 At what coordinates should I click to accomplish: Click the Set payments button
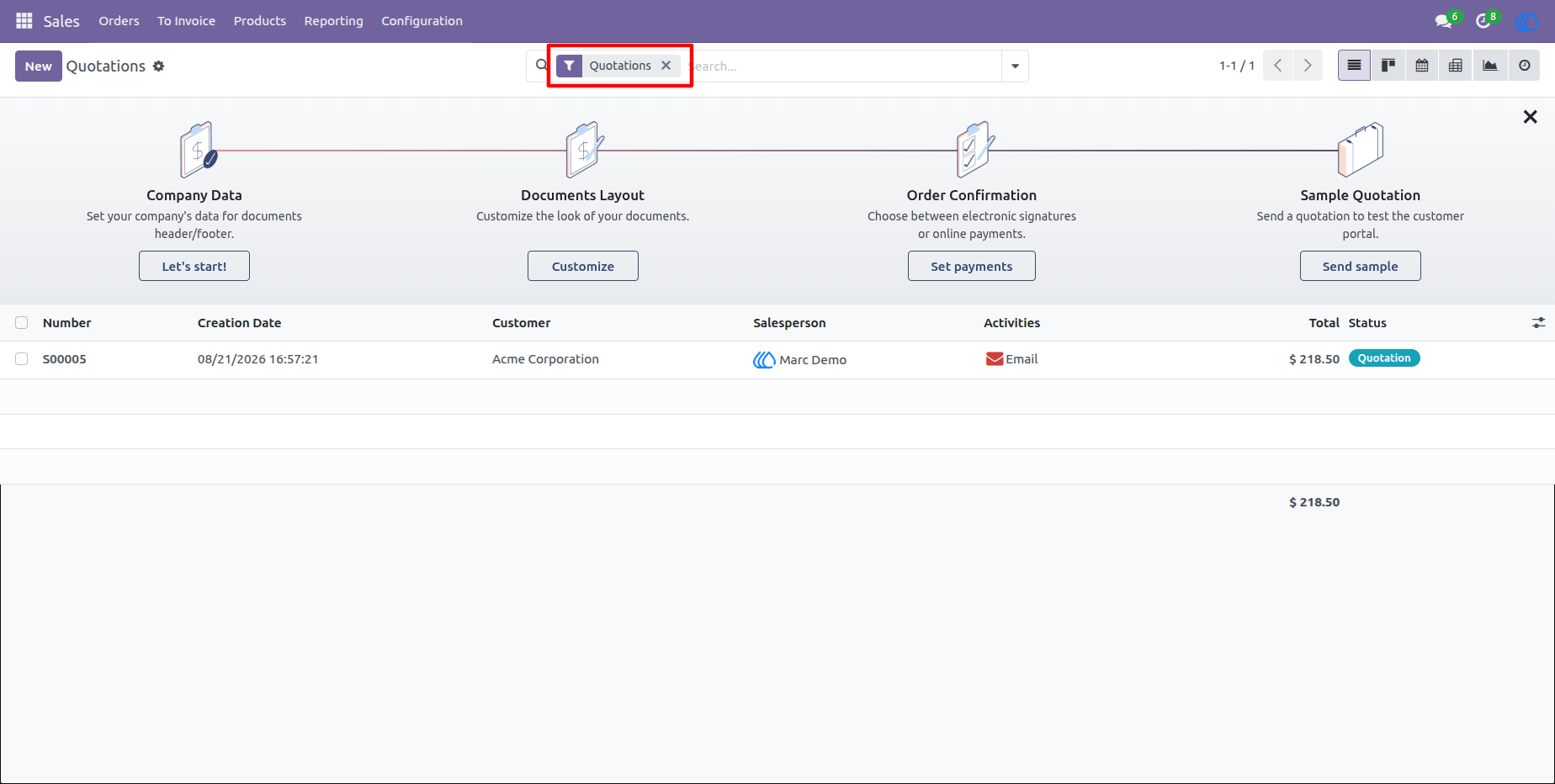click(x=972, y=266)
